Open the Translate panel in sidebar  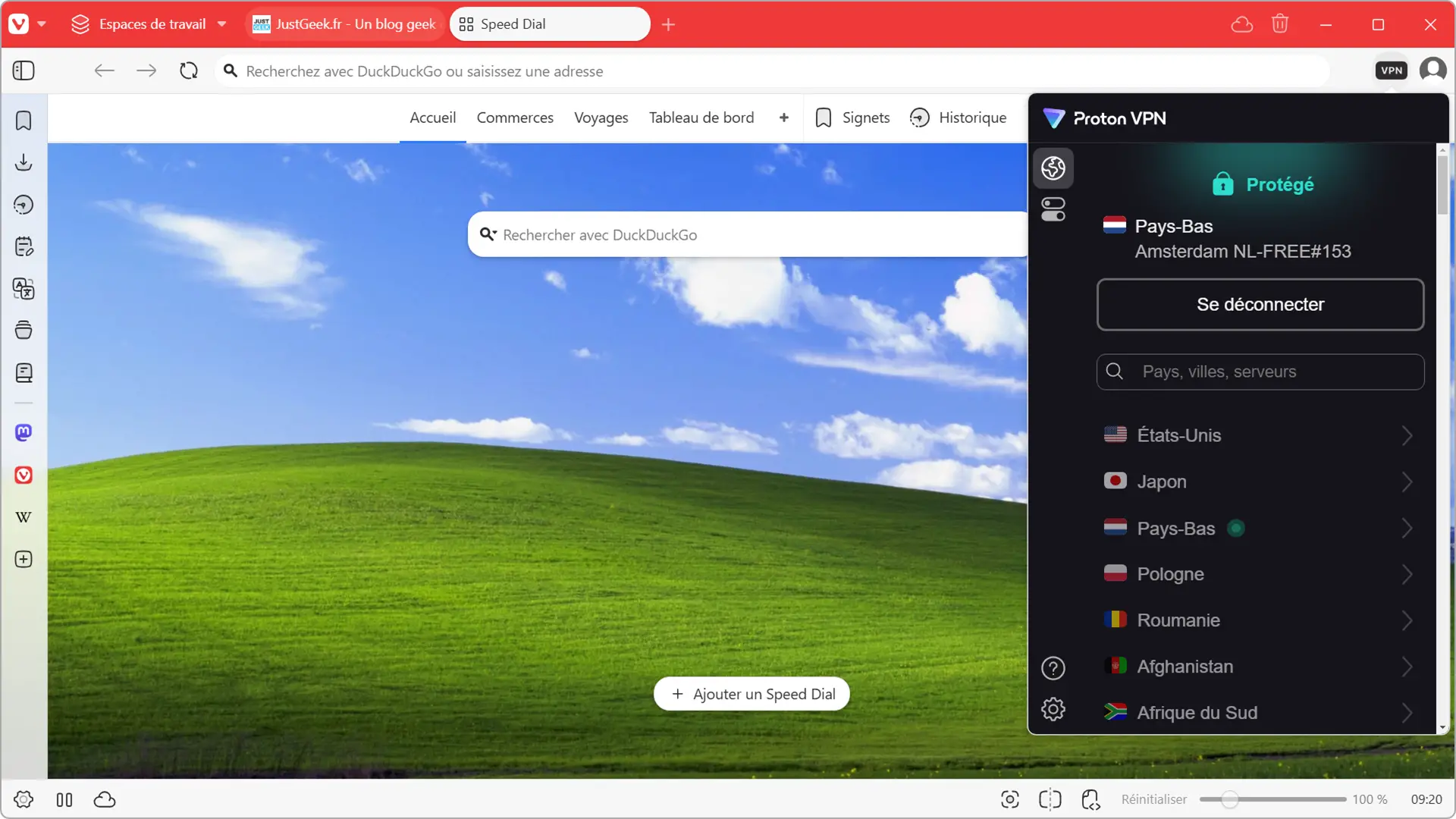click(24, 288)
